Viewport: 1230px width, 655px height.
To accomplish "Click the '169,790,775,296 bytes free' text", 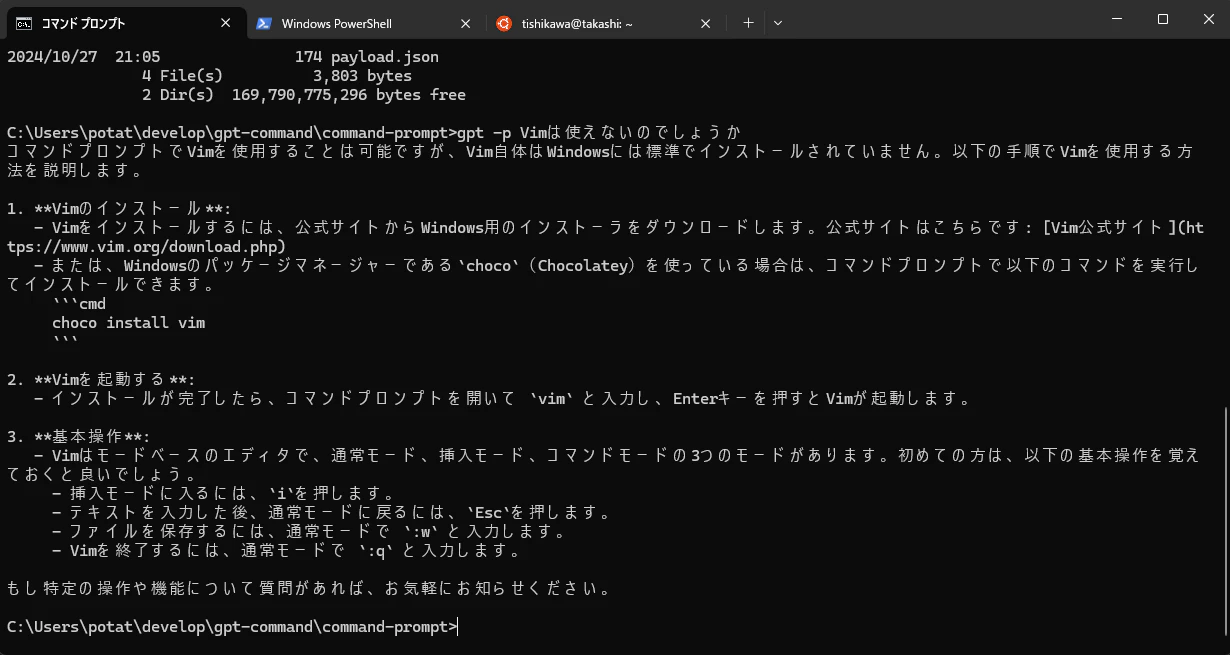I will point(349,95).
